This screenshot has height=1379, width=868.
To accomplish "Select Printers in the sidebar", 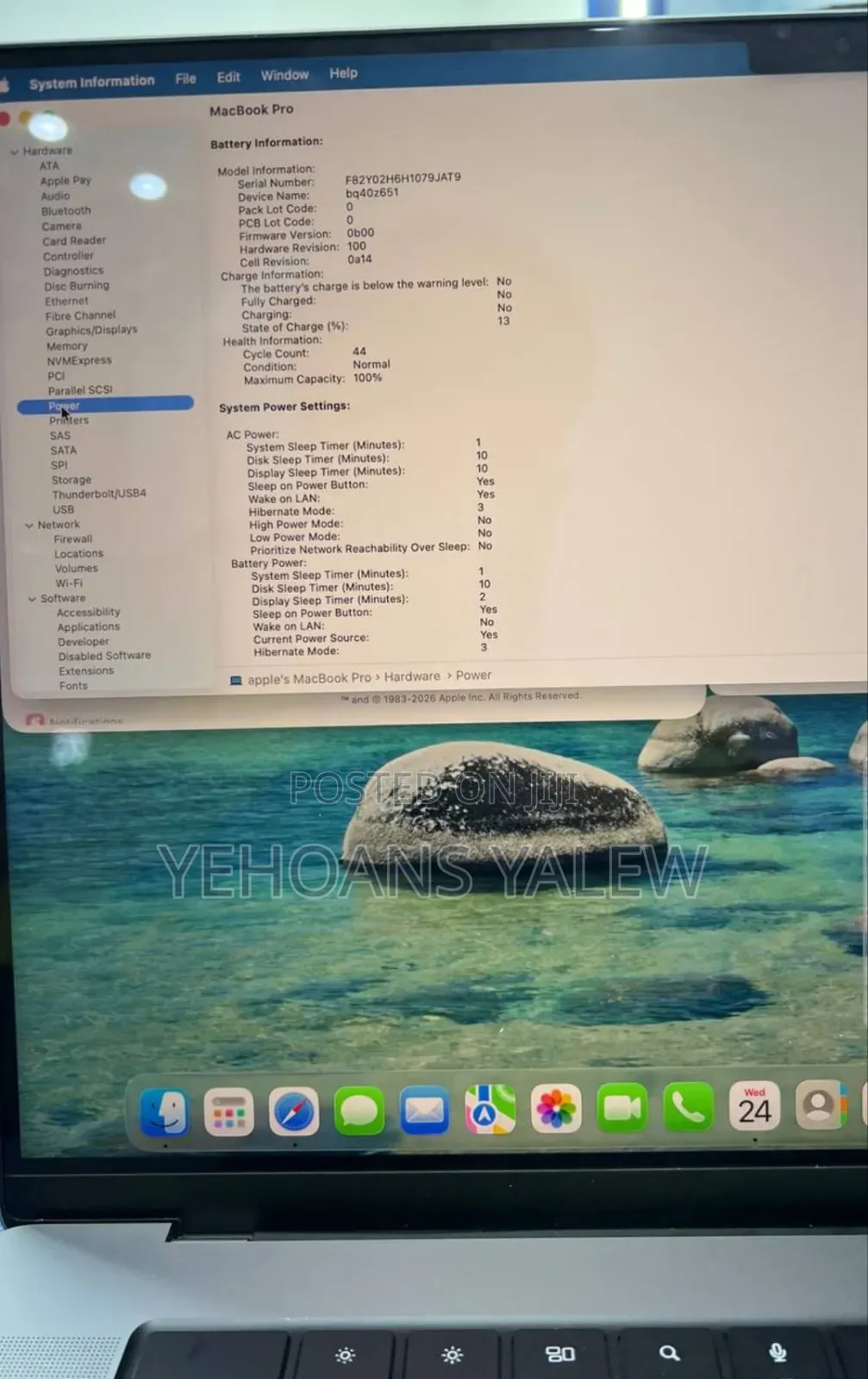I will (x=69, y=420).
